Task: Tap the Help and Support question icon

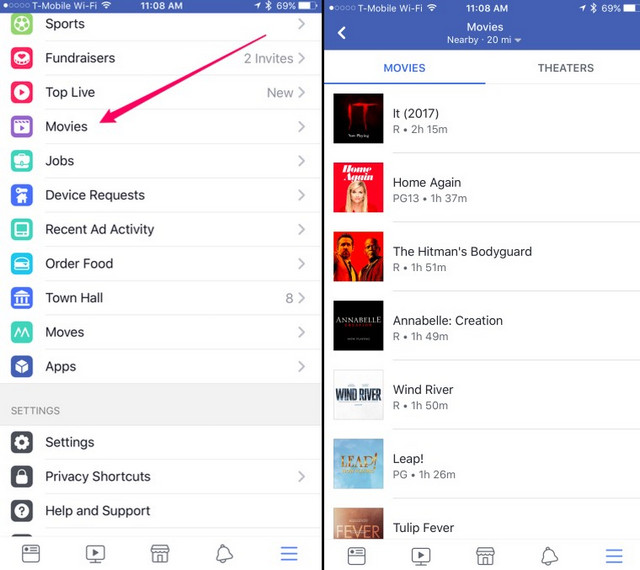Action: click(22, 511)
